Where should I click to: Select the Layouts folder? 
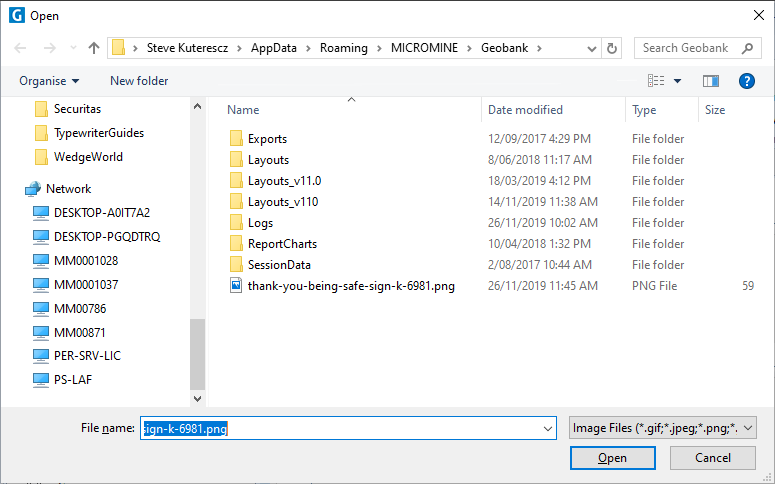259,160
